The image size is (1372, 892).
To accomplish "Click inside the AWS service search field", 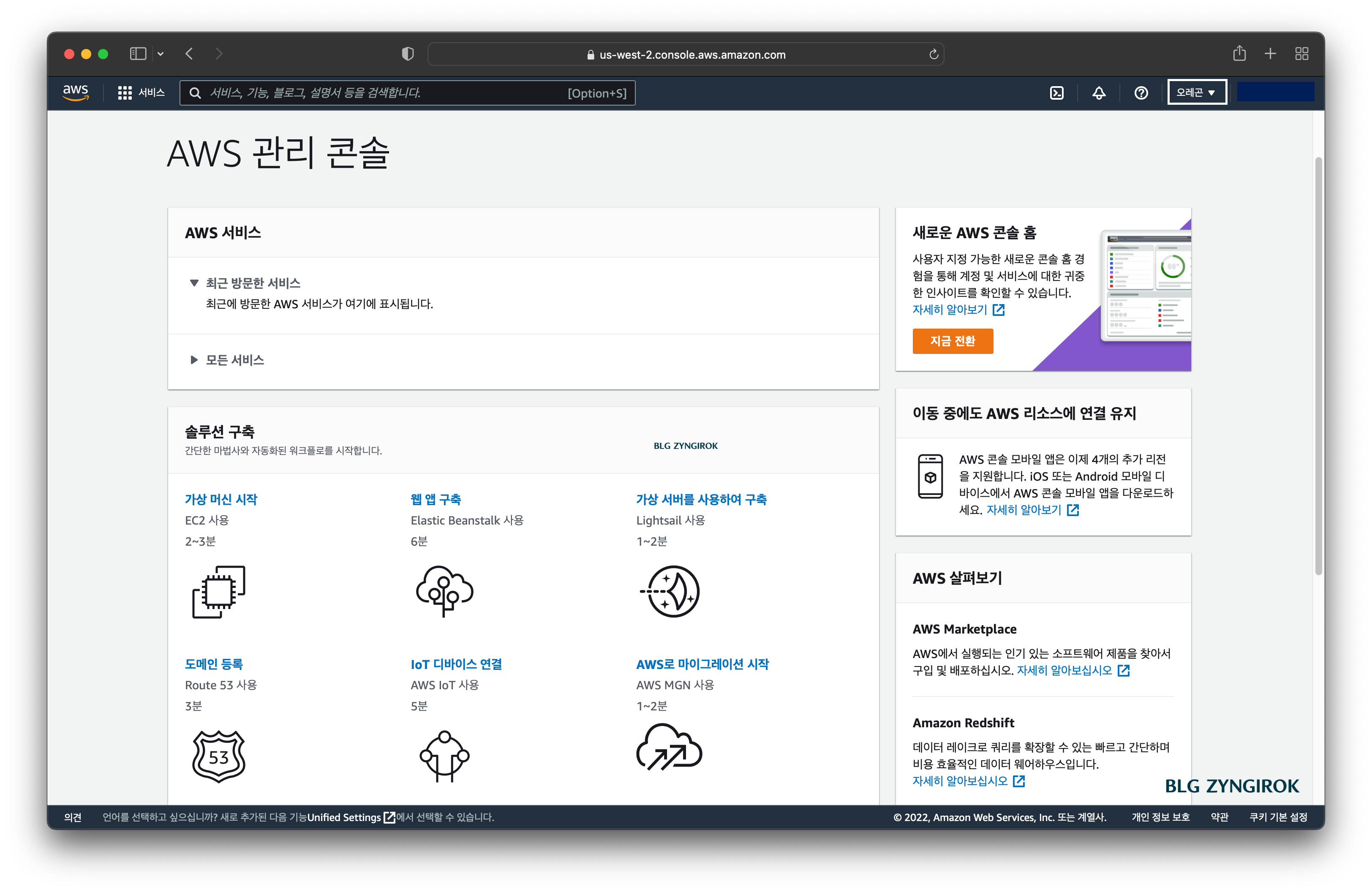I will (x=403, y=93).
